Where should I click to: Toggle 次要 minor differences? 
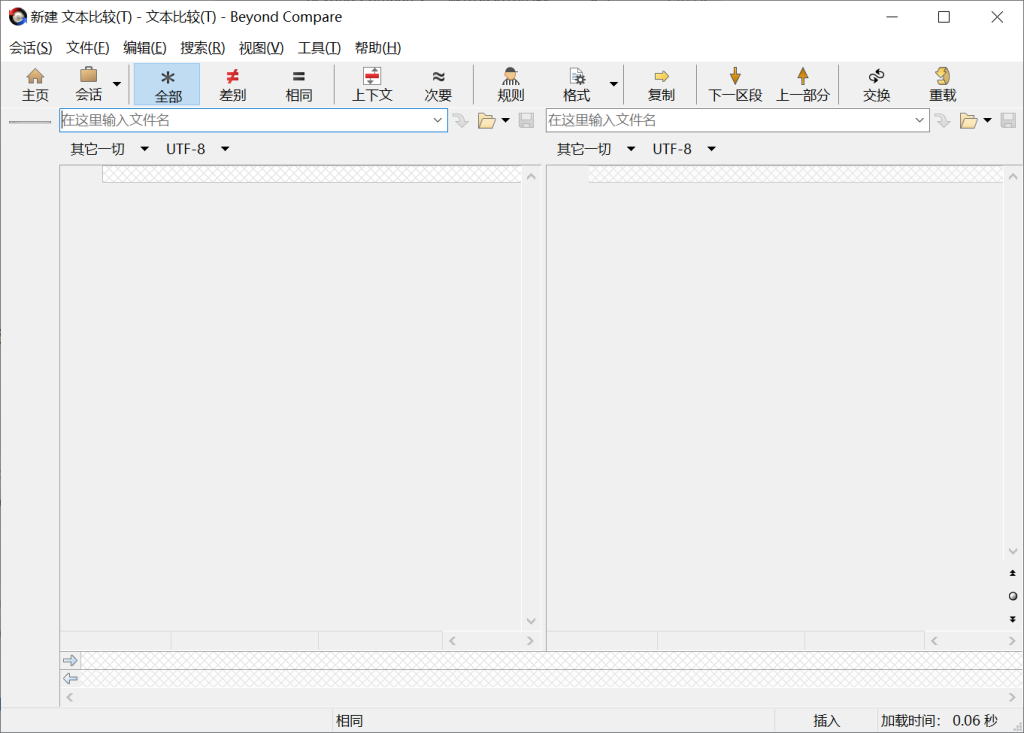click(x=438, y=85)
